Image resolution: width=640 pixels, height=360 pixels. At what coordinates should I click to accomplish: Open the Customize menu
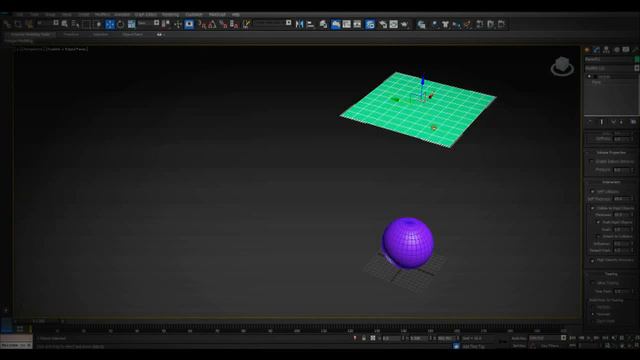coord(194,15)
